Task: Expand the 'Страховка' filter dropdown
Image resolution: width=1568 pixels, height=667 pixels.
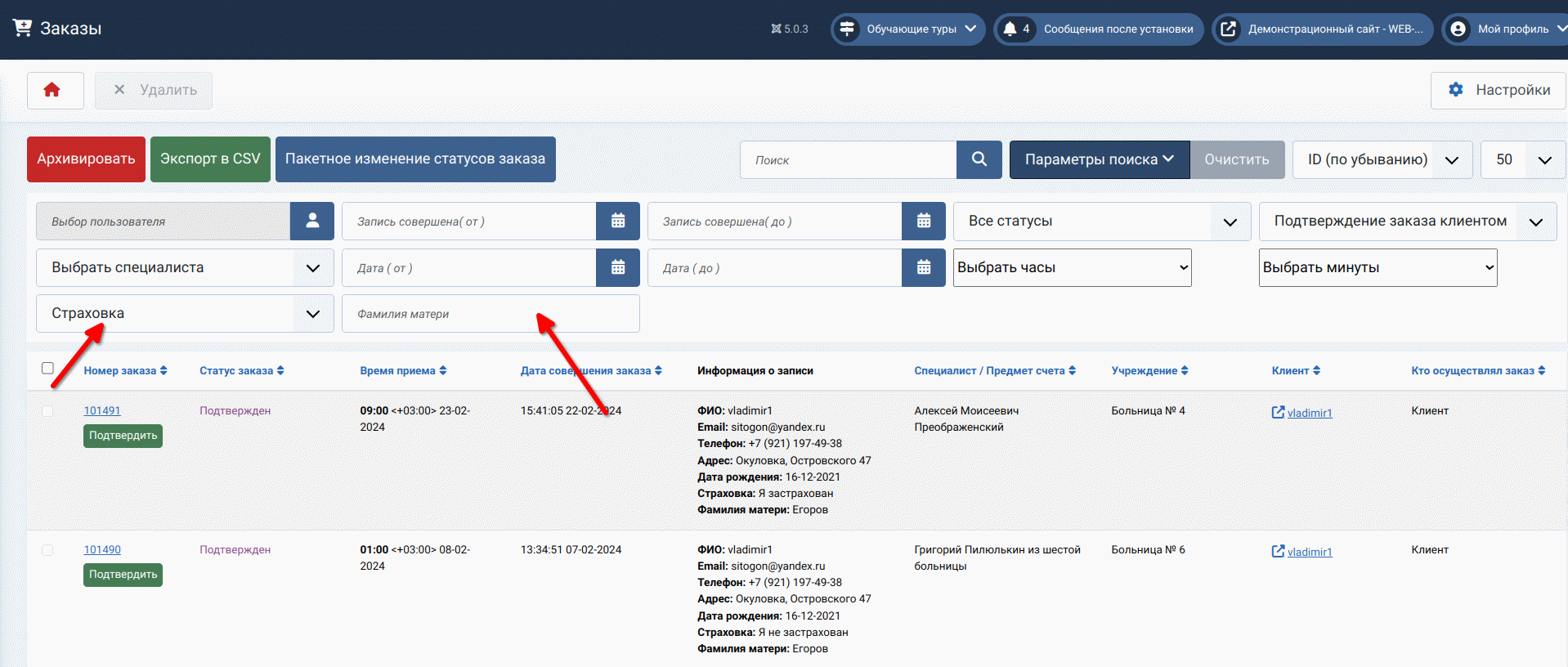Action: coord(185,314)
